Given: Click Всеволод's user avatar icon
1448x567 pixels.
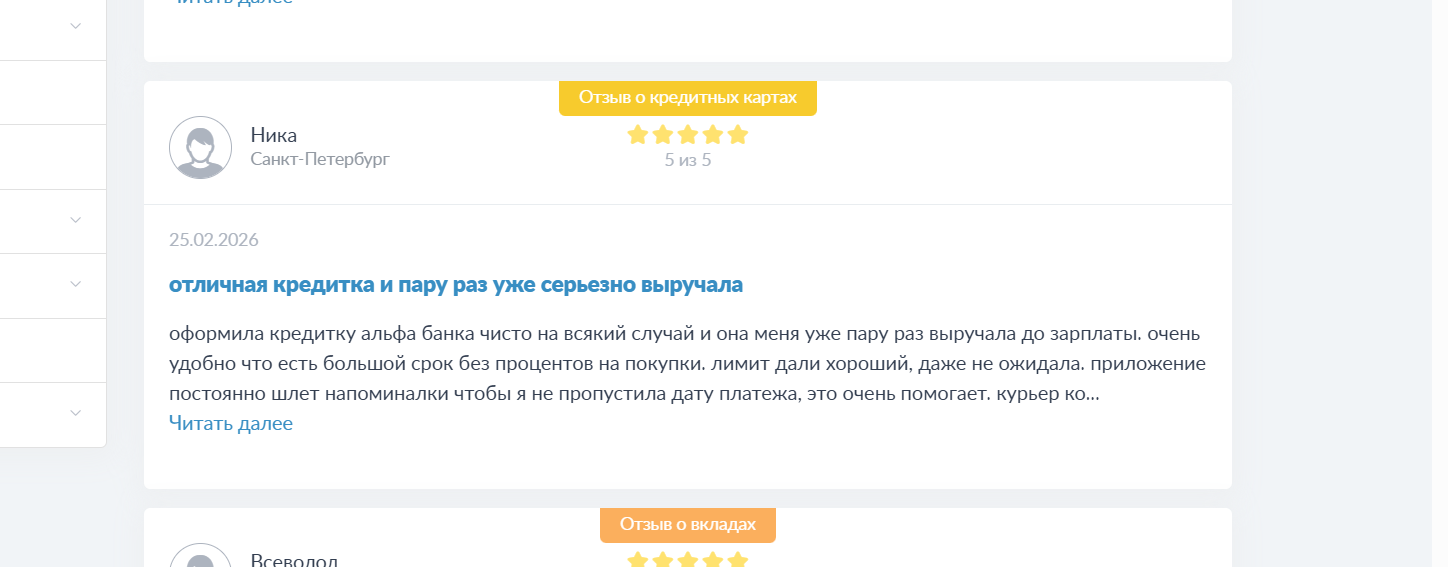Looking at the screenshot, I should click(x=200, y=558).
